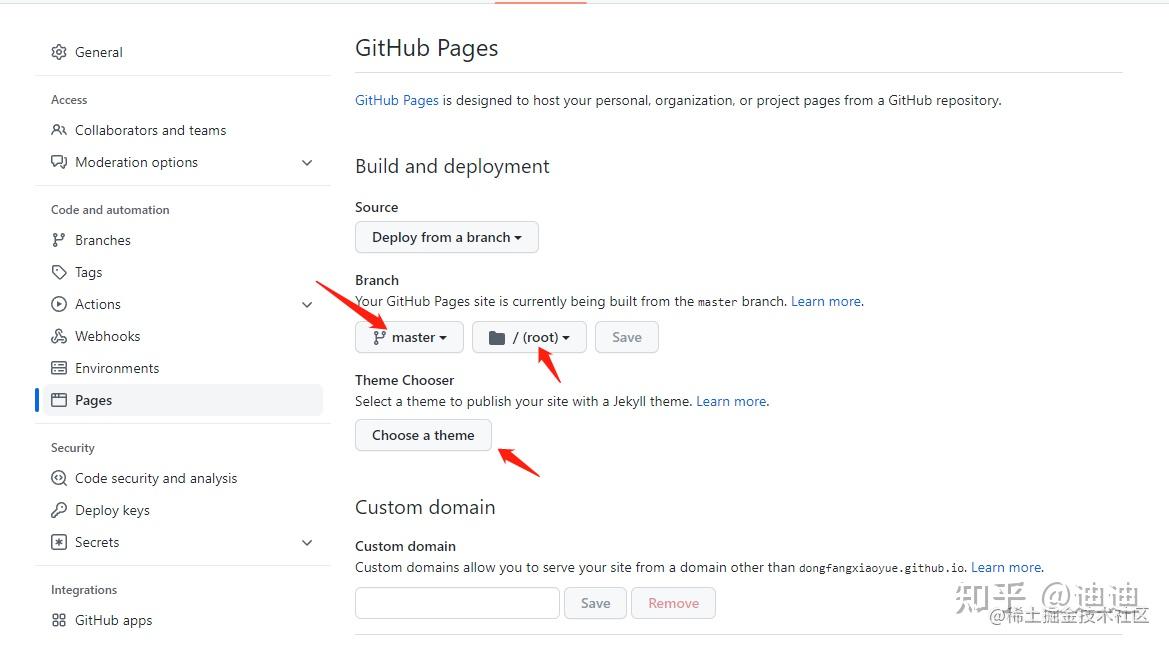Expand the Secrets section chevron
The width and height of the screenshot is (1169, 645).
(307, 542)
